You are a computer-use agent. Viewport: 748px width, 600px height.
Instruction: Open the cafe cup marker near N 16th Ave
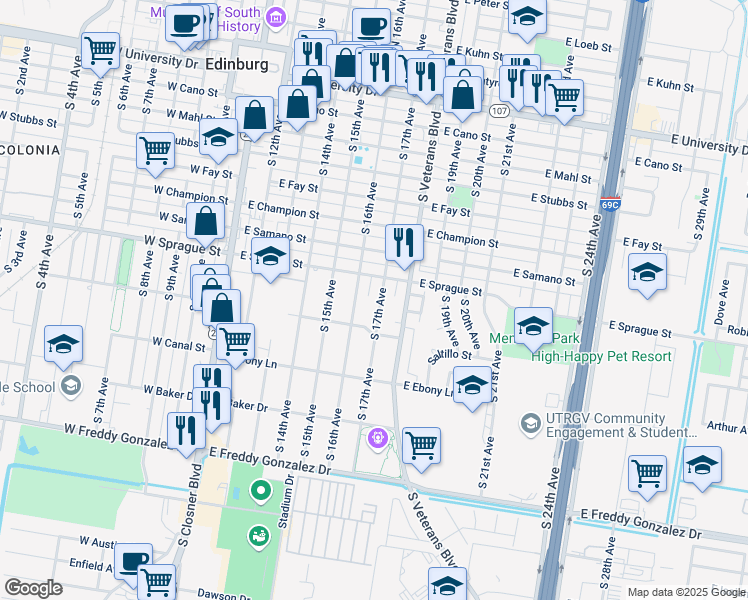point(371,28)
